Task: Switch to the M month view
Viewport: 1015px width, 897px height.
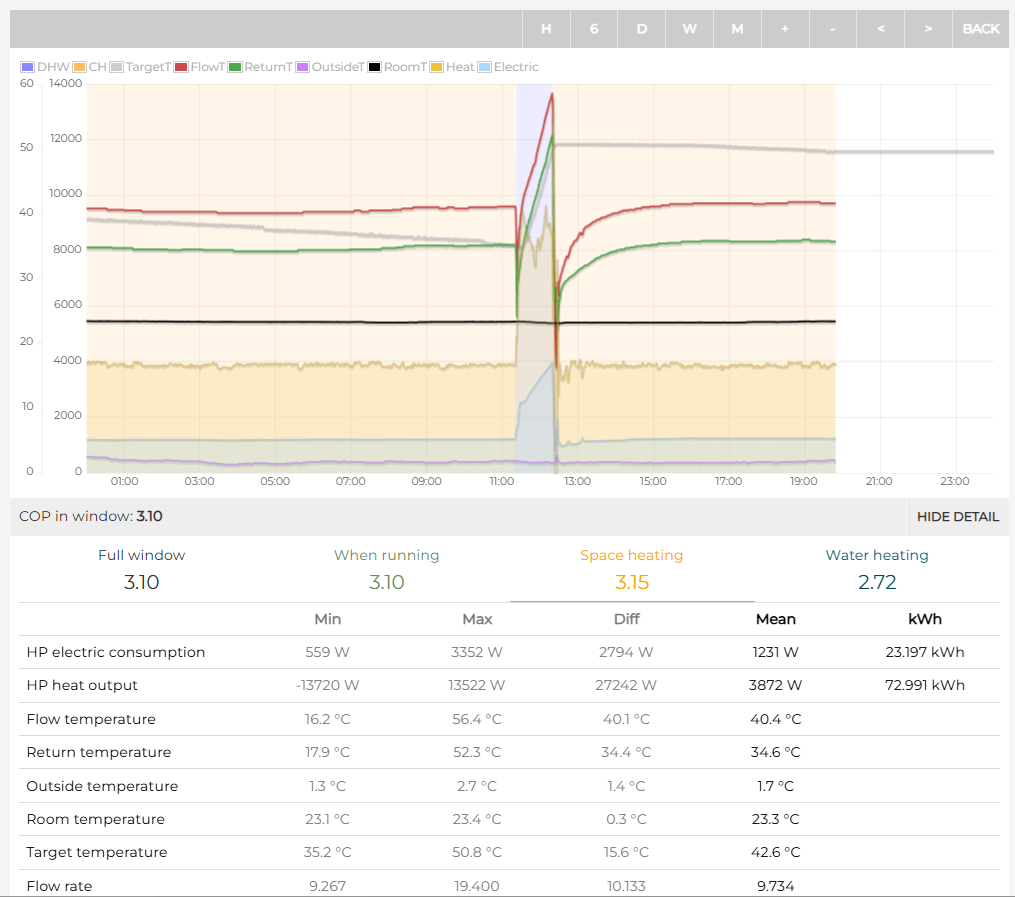Action: (x=737, y=29)
